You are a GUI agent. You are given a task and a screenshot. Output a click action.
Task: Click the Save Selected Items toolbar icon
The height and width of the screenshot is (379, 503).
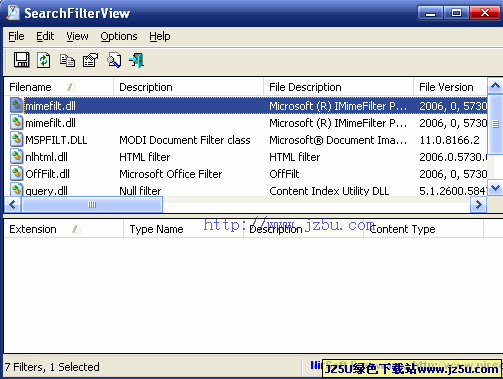point(22,60)
